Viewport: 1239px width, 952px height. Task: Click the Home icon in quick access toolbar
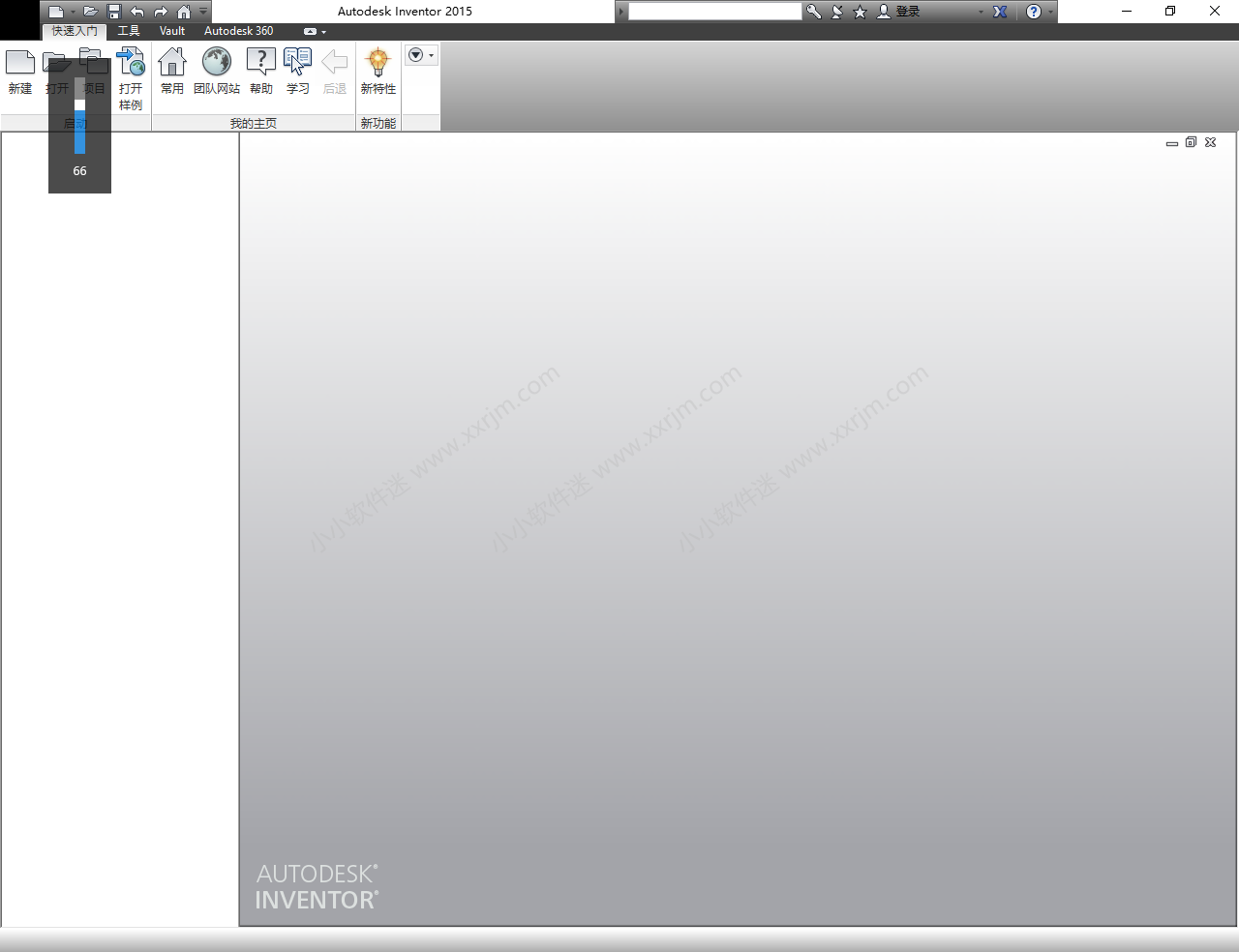(184, 12)
